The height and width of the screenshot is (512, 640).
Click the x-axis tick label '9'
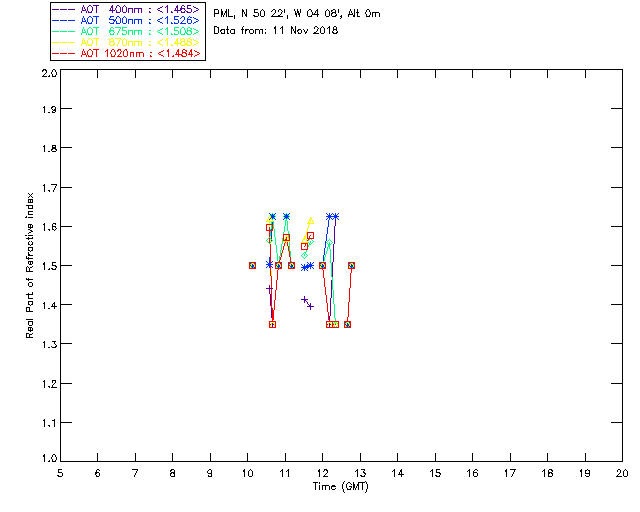(210, 473)
